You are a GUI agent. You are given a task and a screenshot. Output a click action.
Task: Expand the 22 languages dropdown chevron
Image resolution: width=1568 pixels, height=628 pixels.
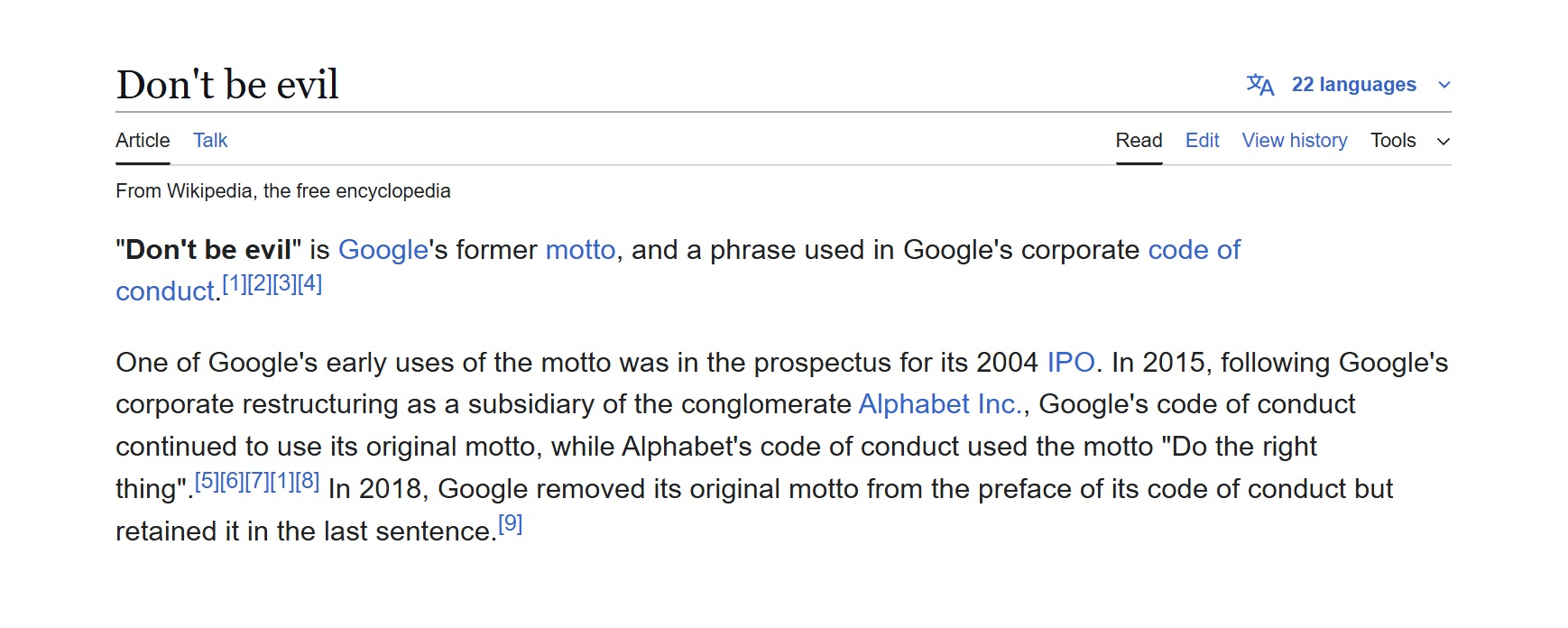click(1444, 85)
